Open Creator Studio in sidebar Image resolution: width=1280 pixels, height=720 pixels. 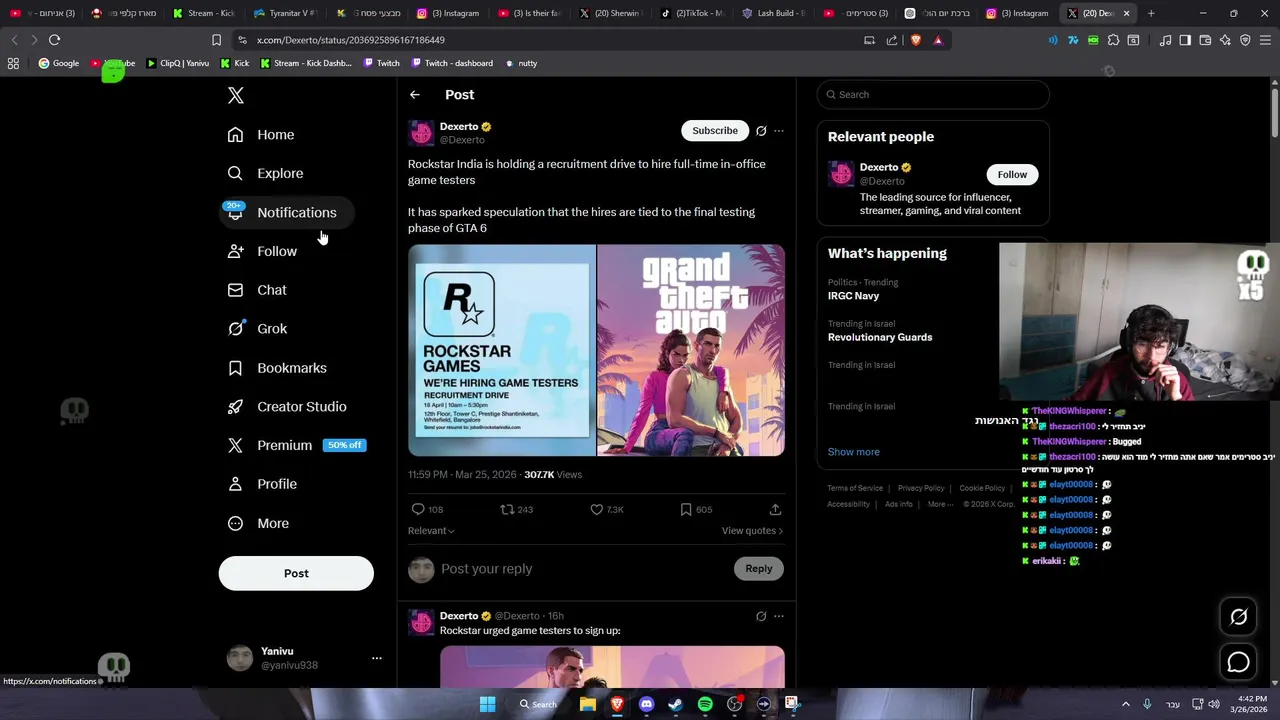click(287, 407)
